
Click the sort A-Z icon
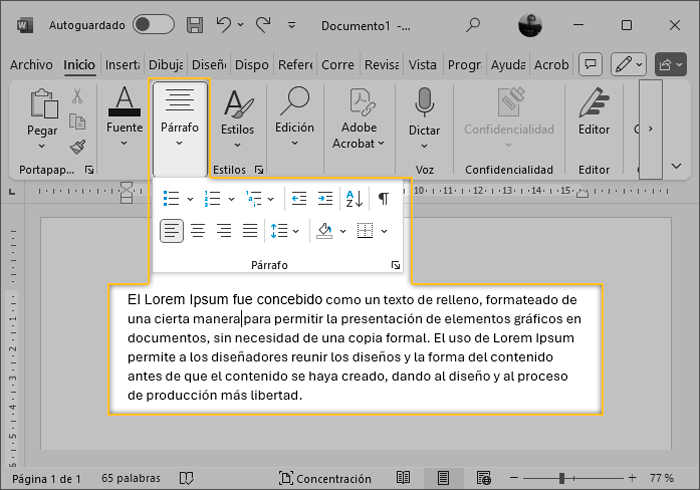[354, 199]
